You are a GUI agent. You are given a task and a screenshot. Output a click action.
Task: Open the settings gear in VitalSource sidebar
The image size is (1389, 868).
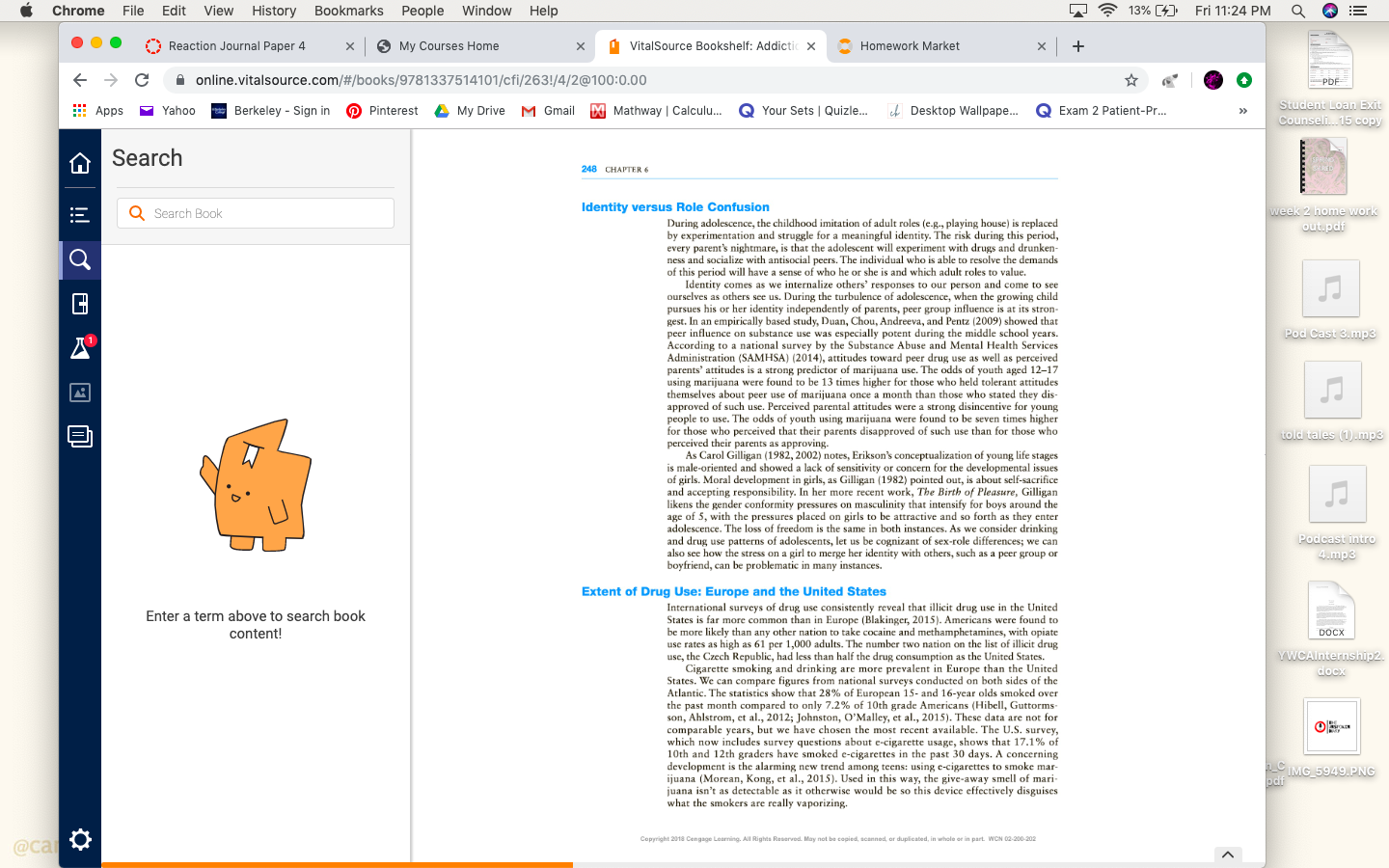click(80, 839)
